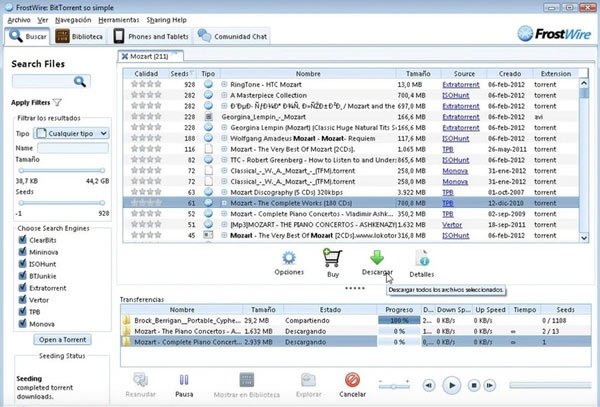
Task: Cancel transfer with red Cancelar icon
Action: [352, 380]
